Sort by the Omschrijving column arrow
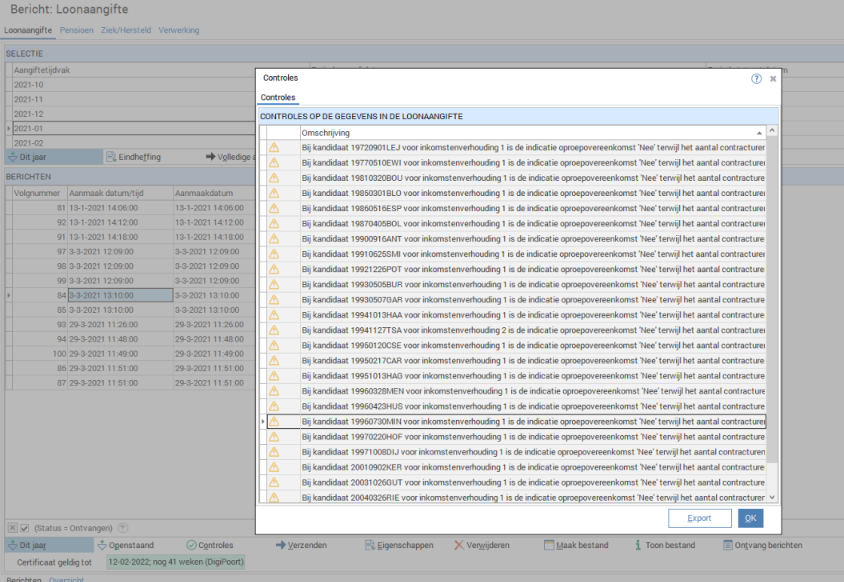 [x=759, y=132]
